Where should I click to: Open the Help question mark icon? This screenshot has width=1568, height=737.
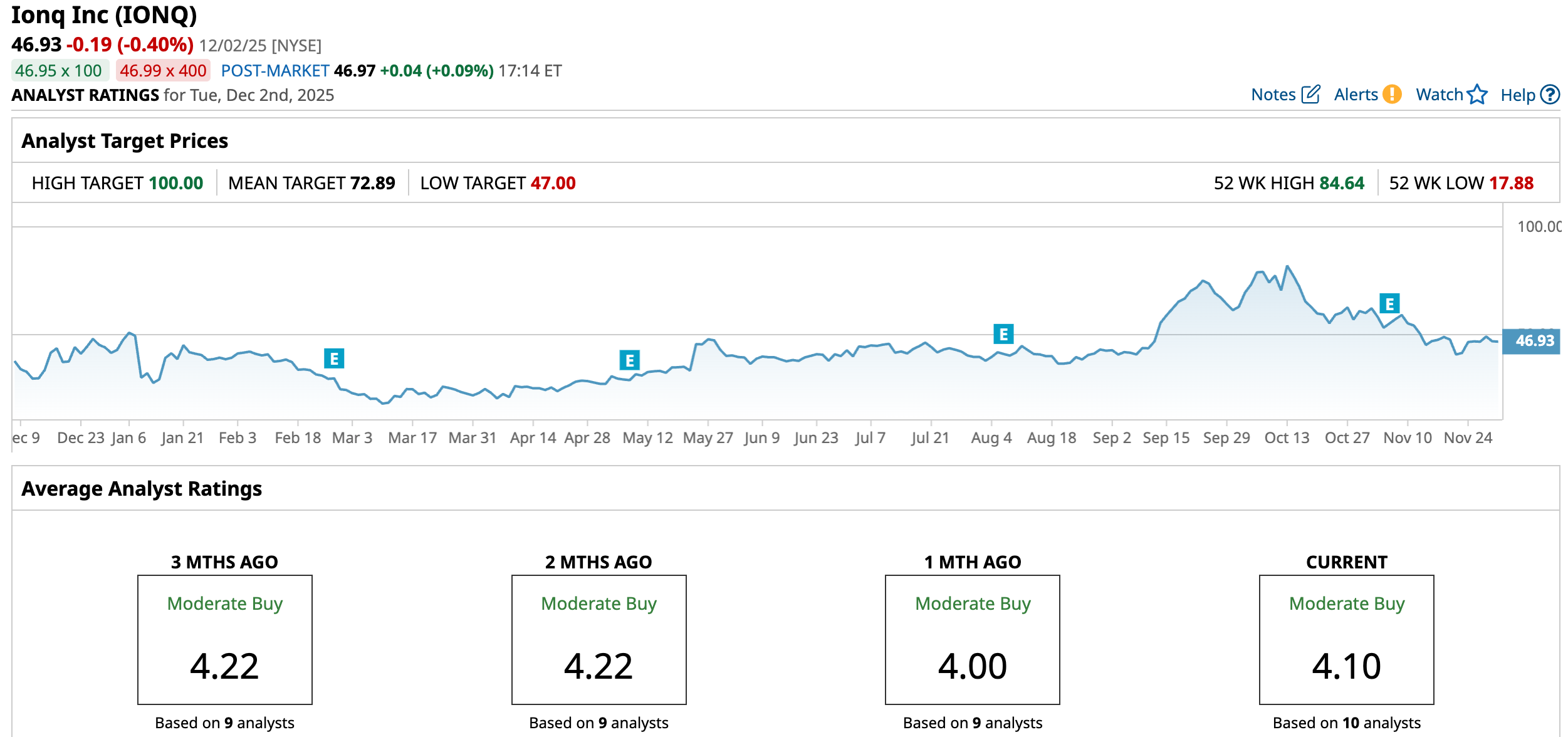point(1550,95)
